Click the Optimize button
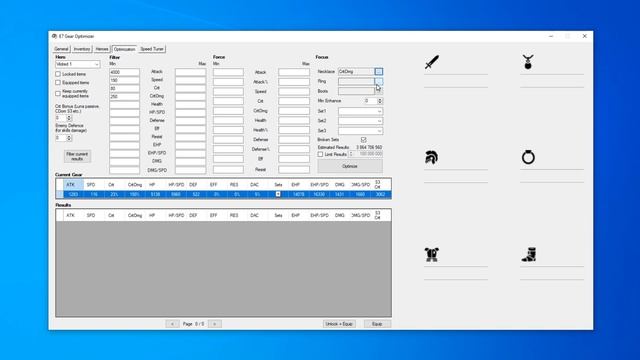The image size is (640, 360). coord(350,166)
